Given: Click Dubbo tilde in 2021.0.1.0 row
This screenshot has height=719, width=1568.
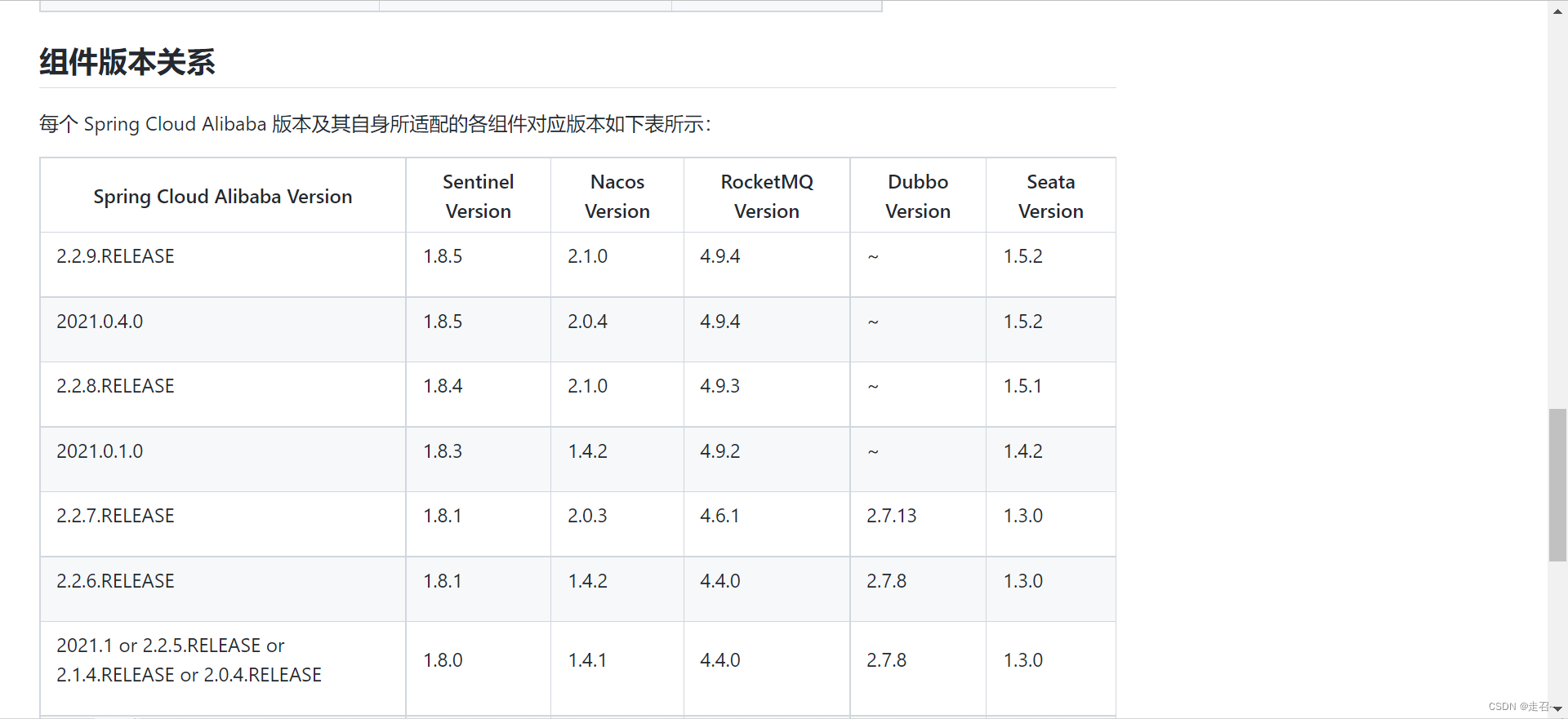Looking at the screenshot, I should point(873,452).
